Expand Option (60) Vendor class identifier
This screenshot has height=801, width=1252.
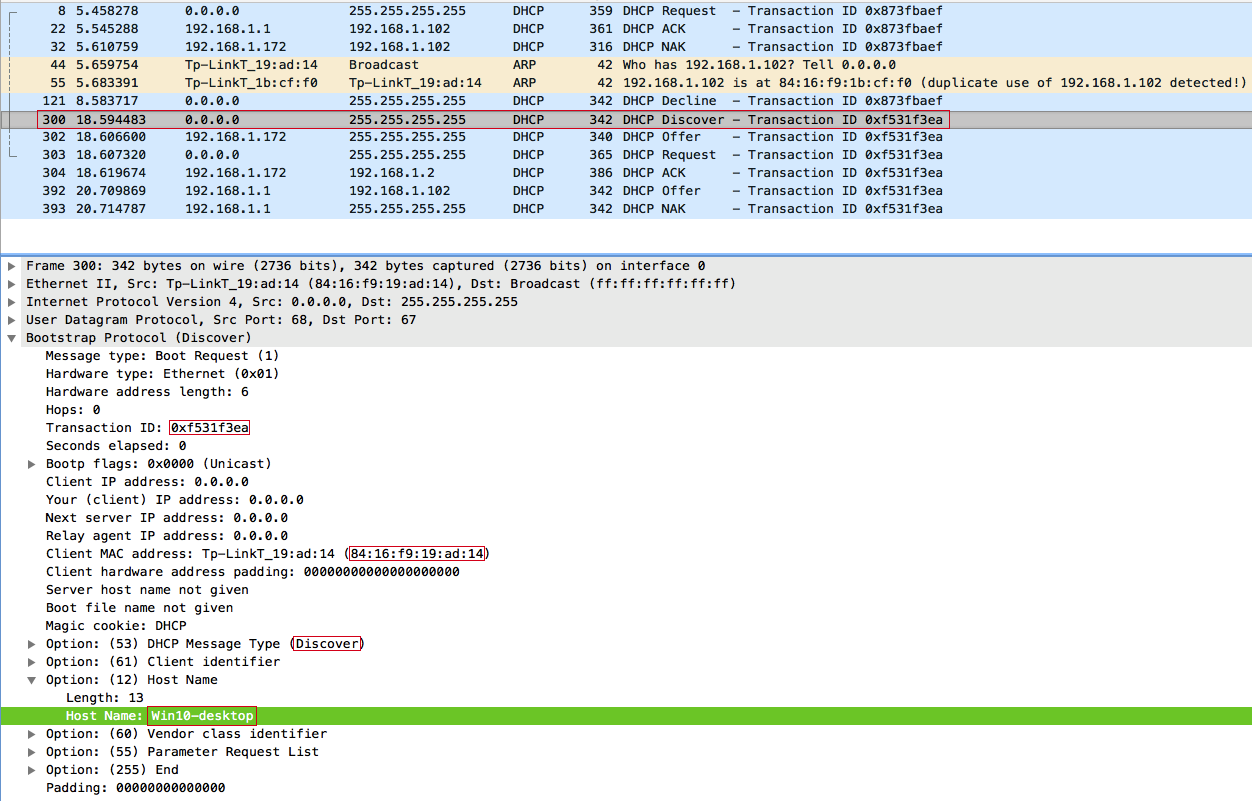[32, 734]
